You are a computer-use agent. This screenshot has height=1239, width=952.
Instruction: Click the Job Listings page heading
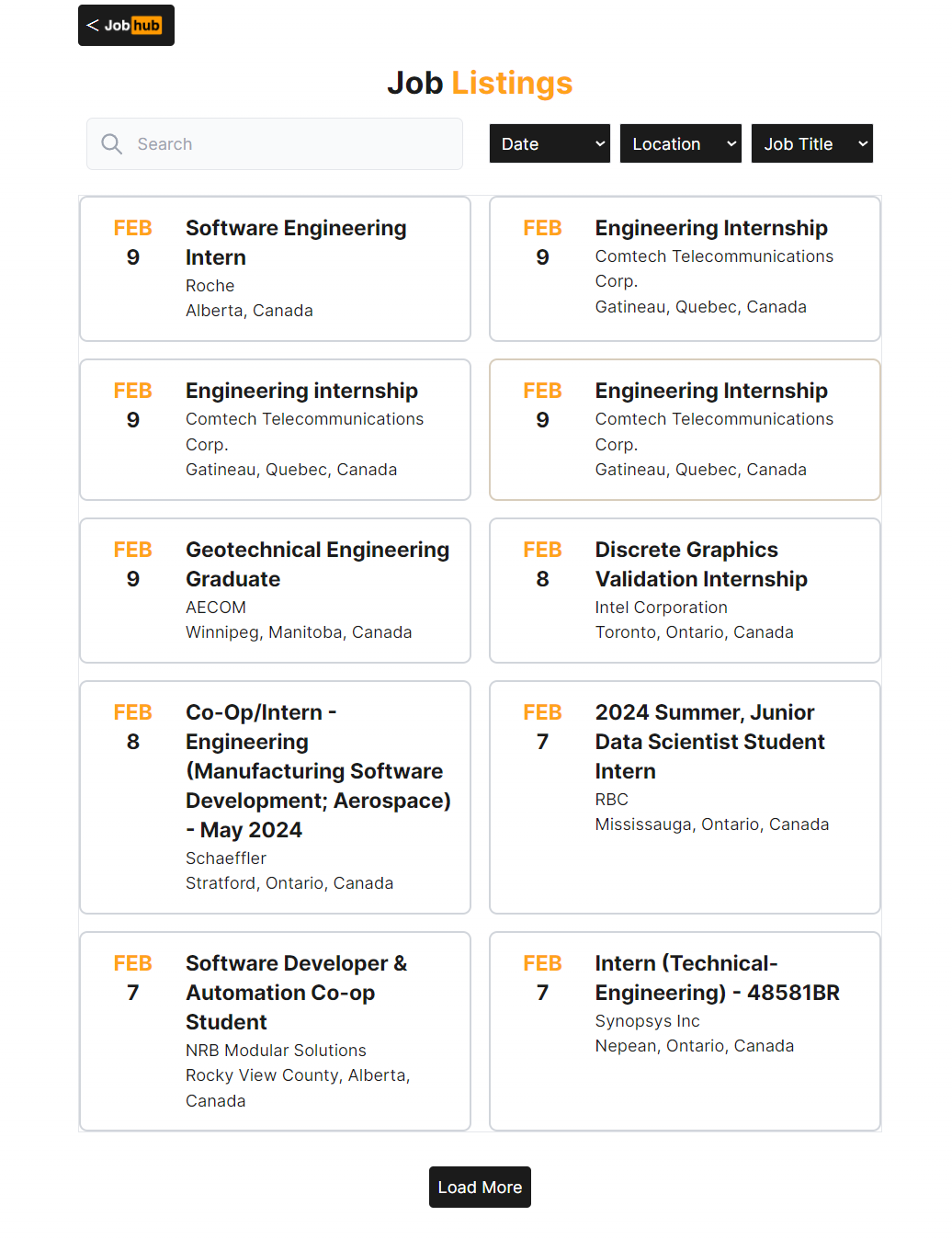pos(480,84)
